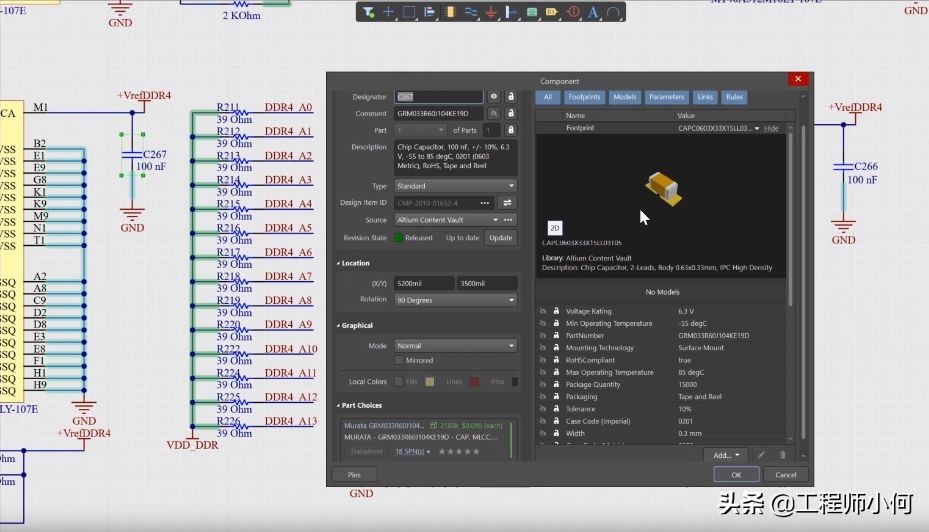Edit the selected parameter with pencil icon

pyautogui.click(x=761, y=455)
